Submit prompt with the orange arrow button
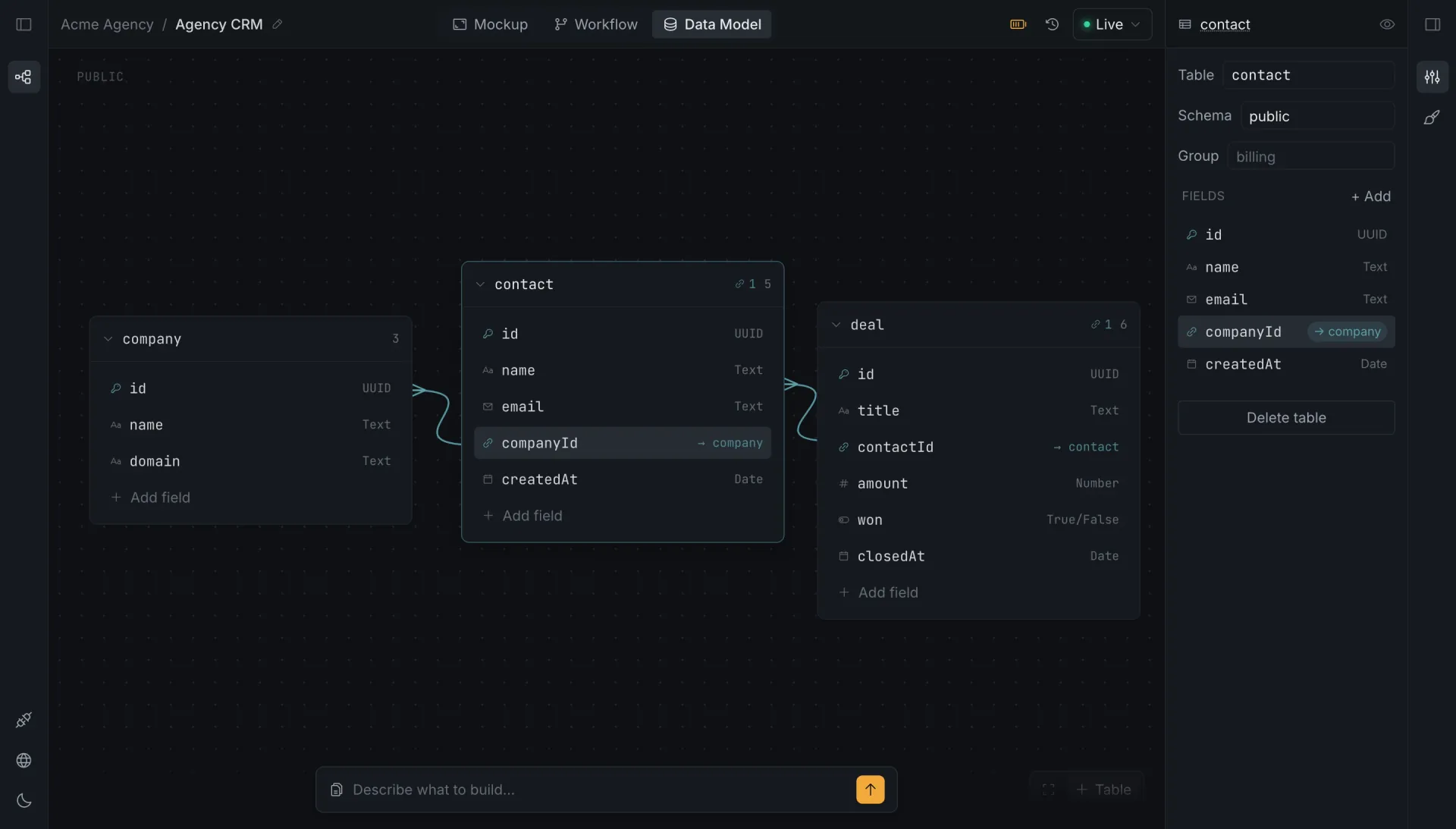The image size is (1456, 829). 870,790
